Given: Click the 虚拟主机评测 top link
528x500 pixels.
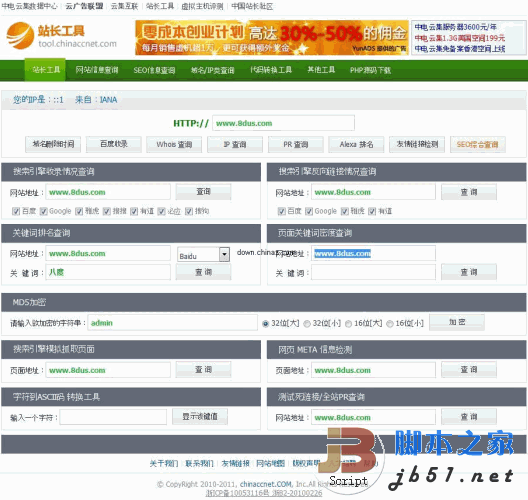Looking at the screenshot, I should (x=202, y=6).
